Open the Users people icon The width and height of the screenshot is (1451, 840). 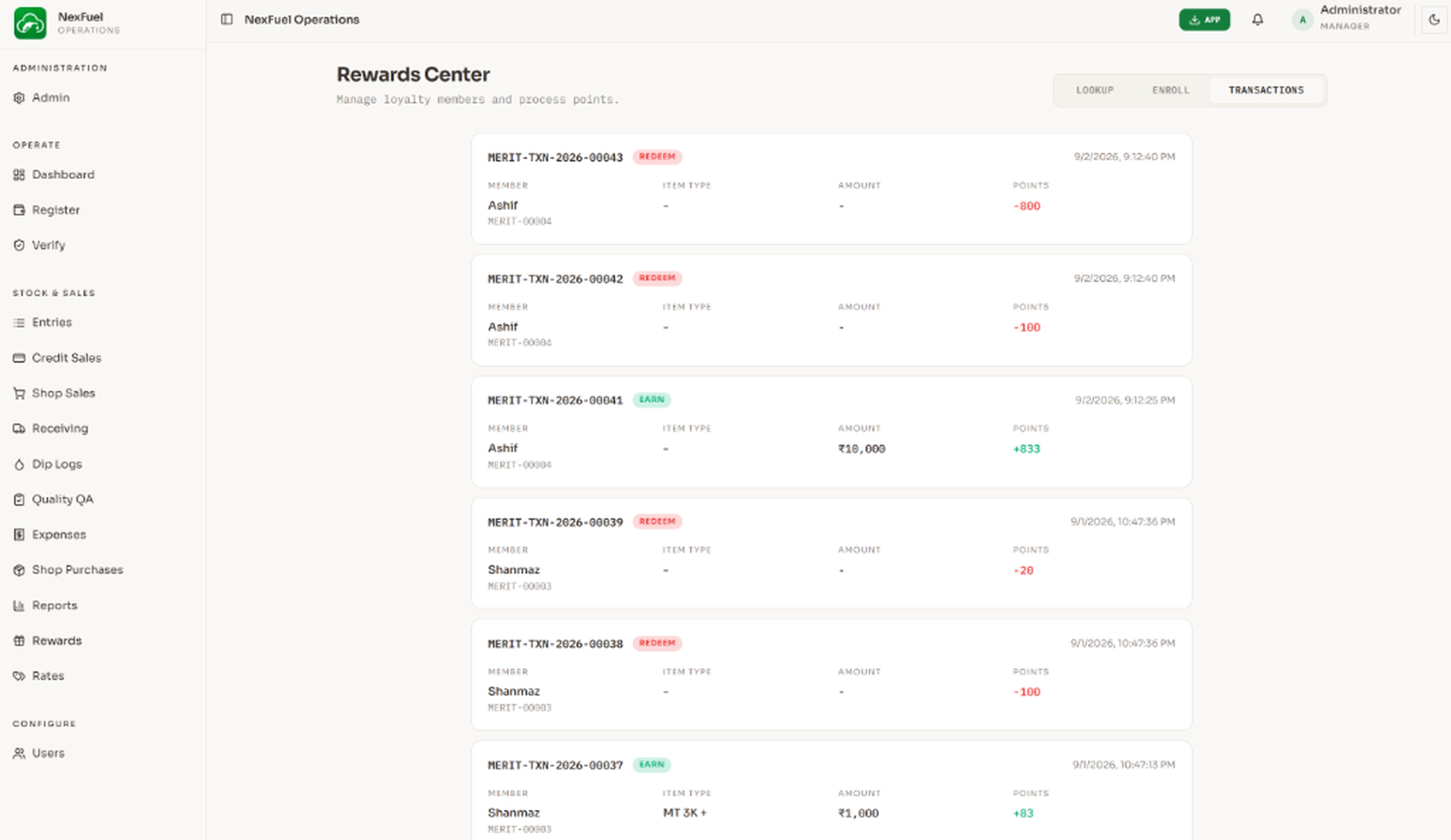tap(19, 754)
